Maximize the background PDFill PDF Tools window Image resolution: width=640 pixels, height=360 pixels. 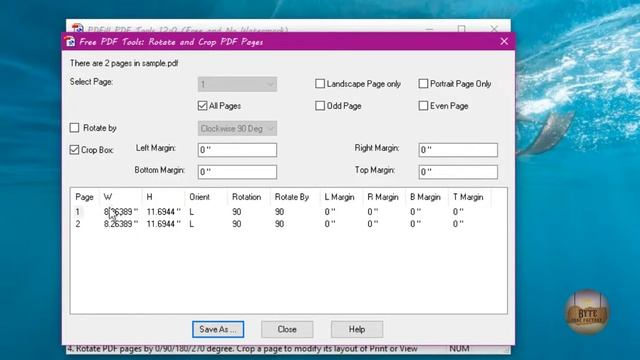462,29
